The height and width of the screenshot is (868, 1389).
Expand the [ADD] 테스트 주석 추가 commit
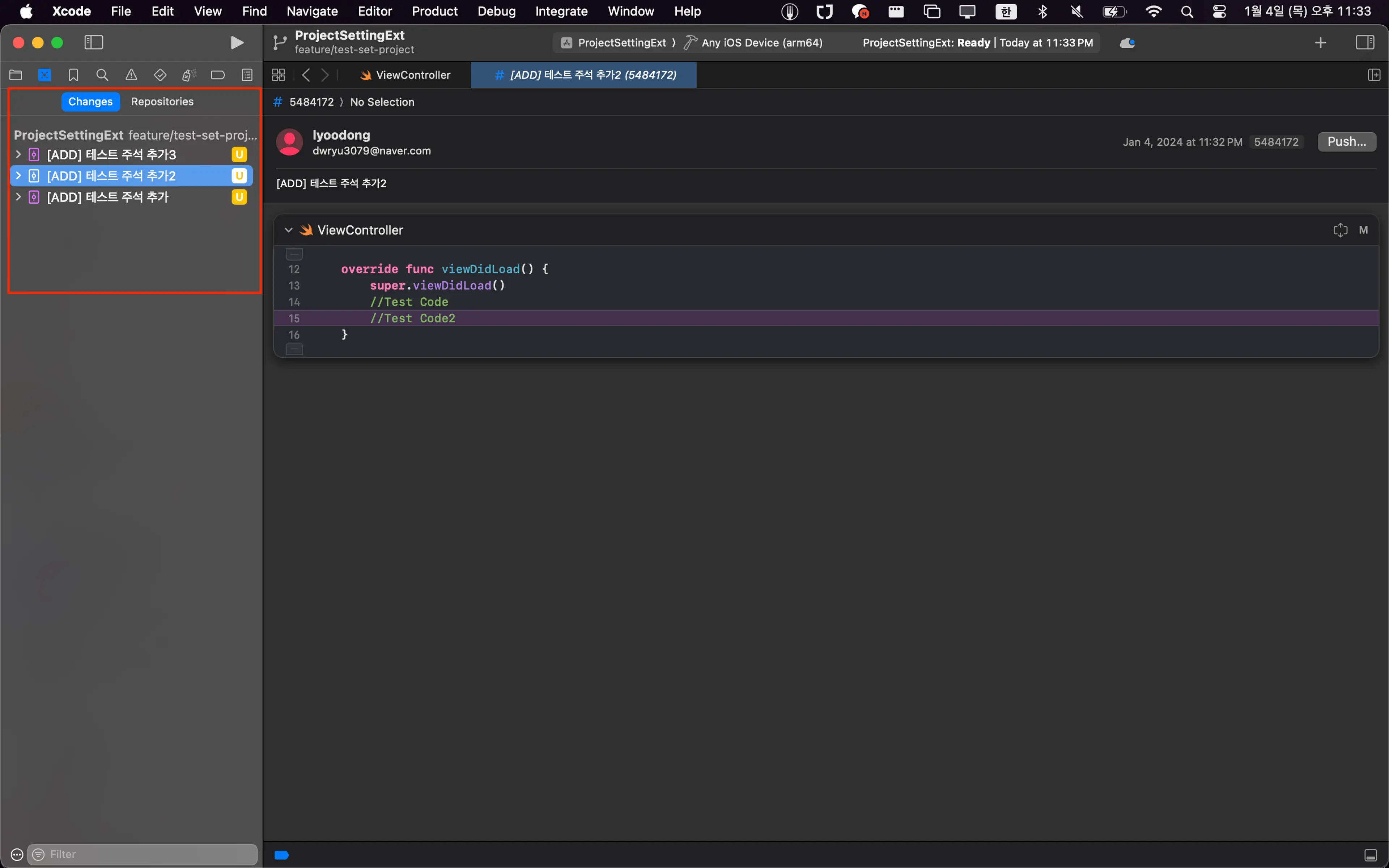point(18,197)
